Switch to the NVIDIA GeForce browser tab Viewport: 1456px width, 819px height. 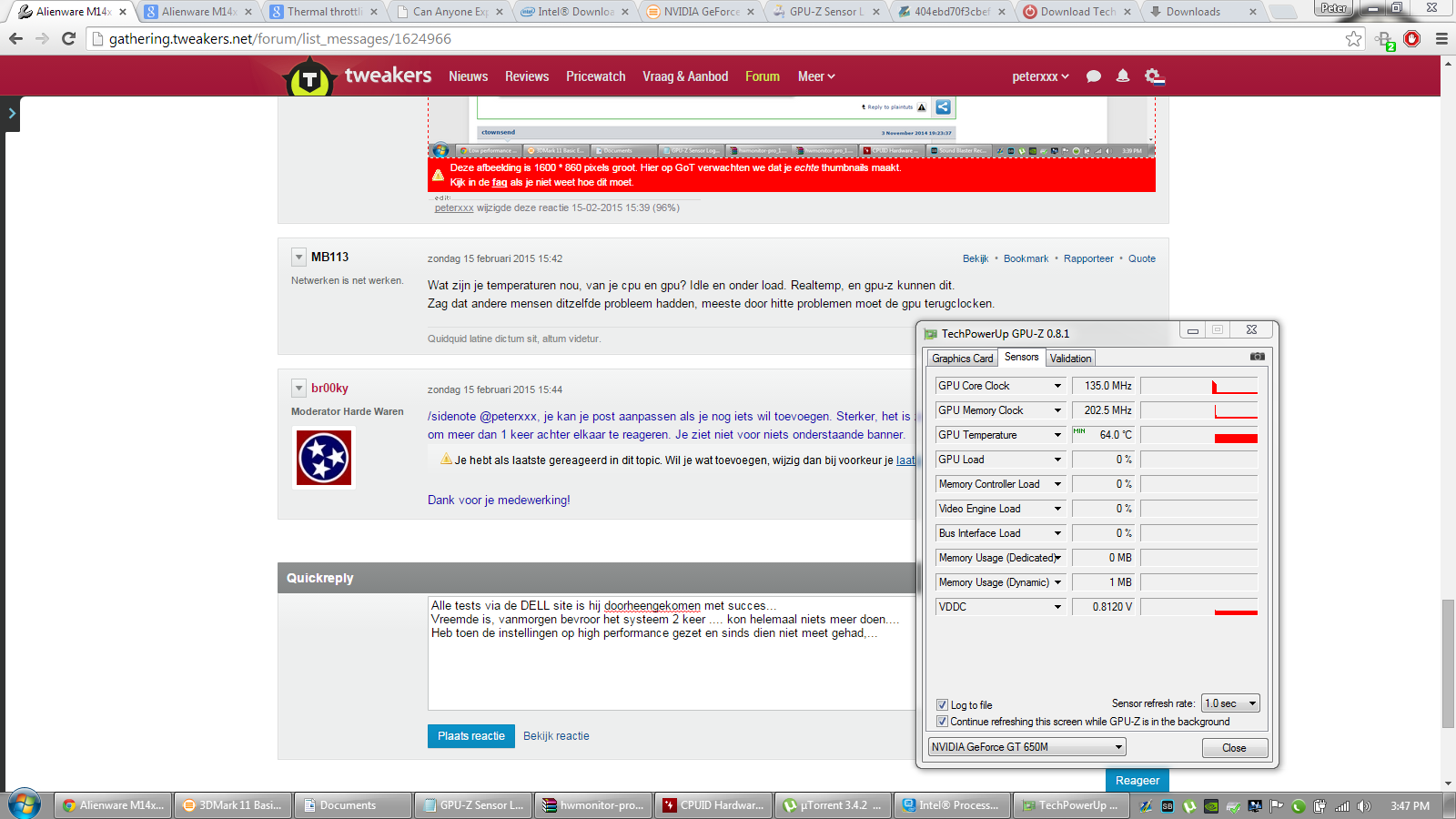click(700, 12)
